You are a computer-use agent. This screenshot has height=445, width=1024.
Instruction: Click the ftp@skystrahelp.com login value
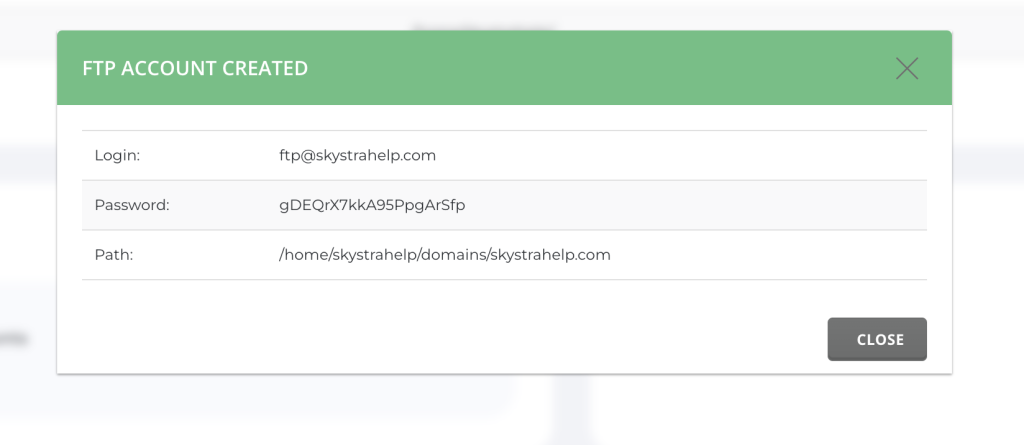tap(357, 156)
